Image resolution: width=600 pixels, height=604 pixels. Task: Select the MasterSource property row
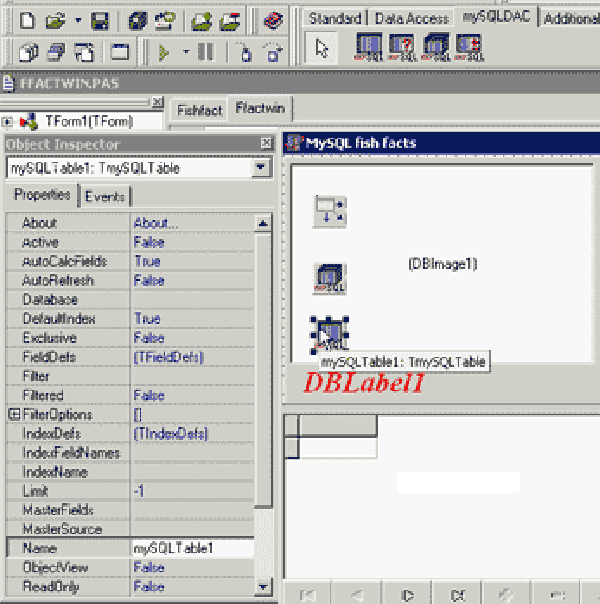tap(130, 529)
